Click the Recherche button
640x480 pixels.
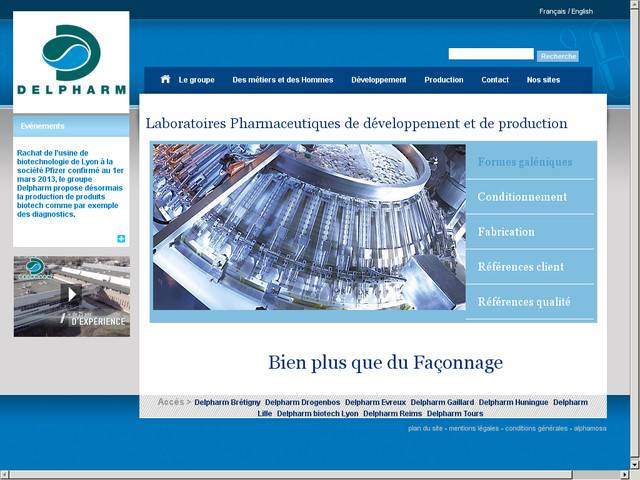558,56
